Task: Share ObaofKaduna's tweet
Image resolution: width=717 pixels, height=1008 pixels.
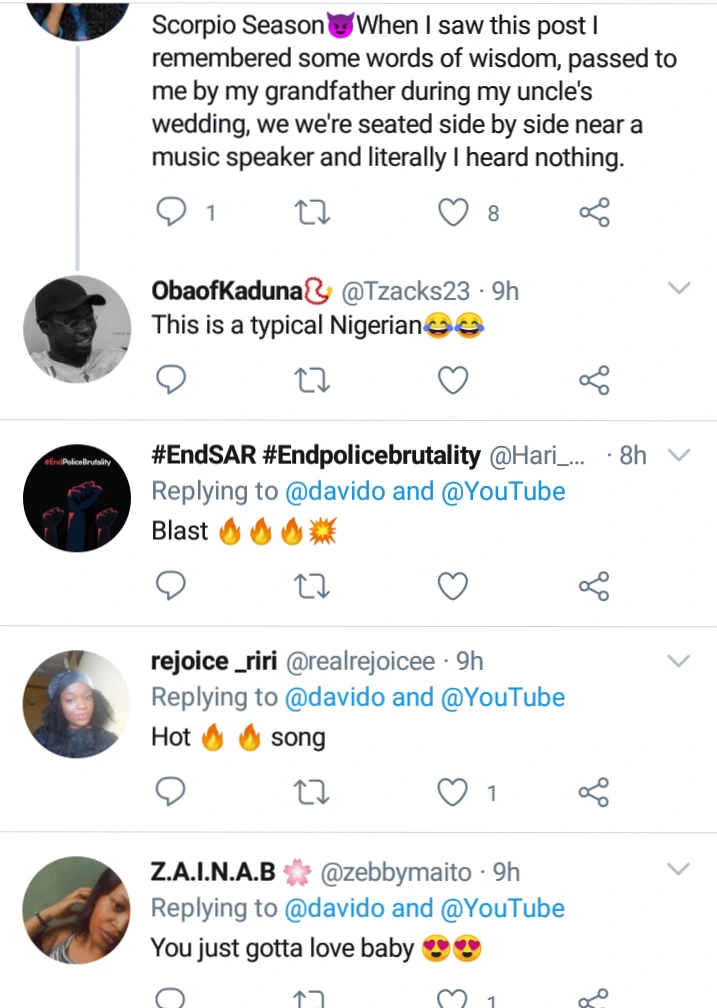Action: tap(594, 380)
